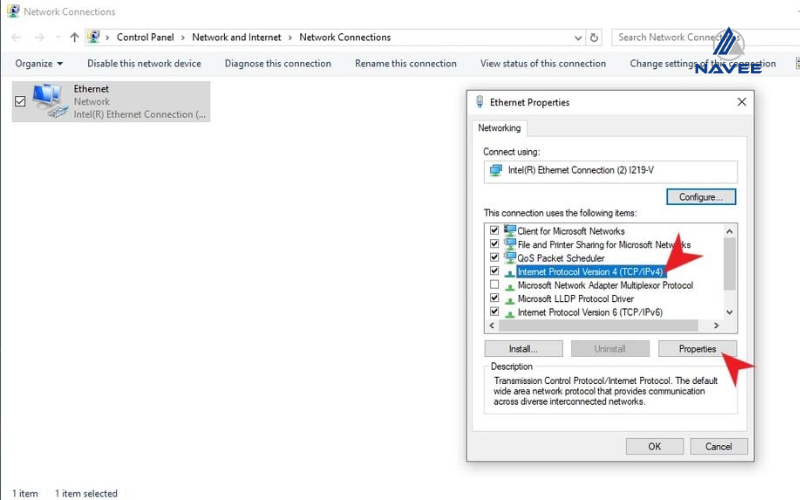Click the Ethernet adapter icon
The height and width of the screenshot is (500, 800).
pyautogui.click(x=49, y=102)
